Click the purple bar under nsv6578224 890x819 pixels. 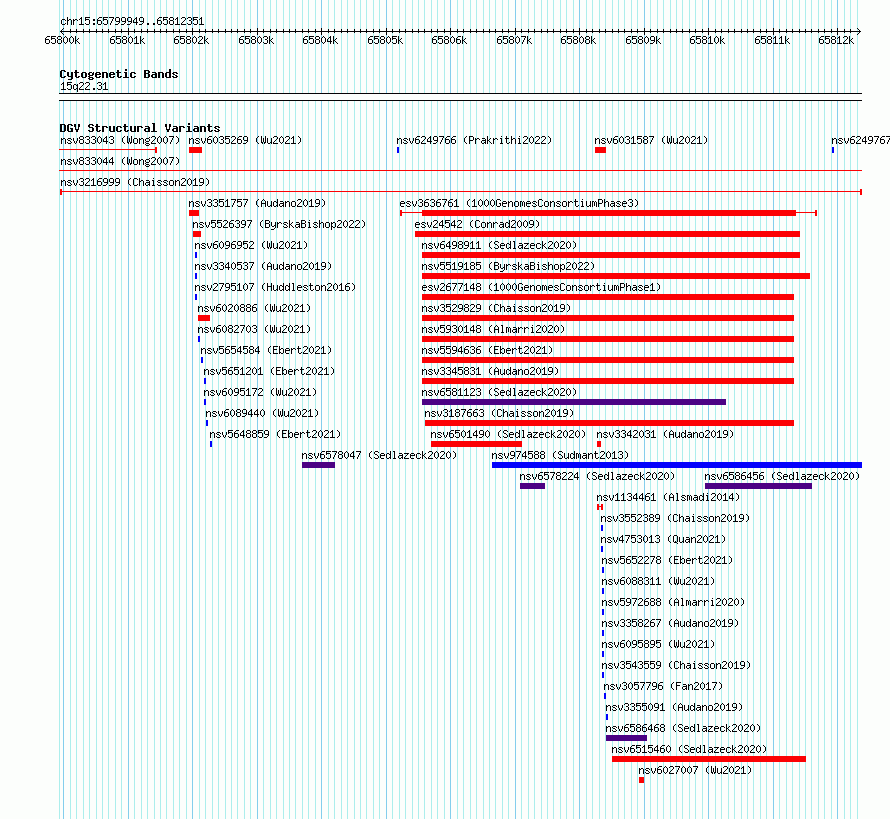coord(532,486)
